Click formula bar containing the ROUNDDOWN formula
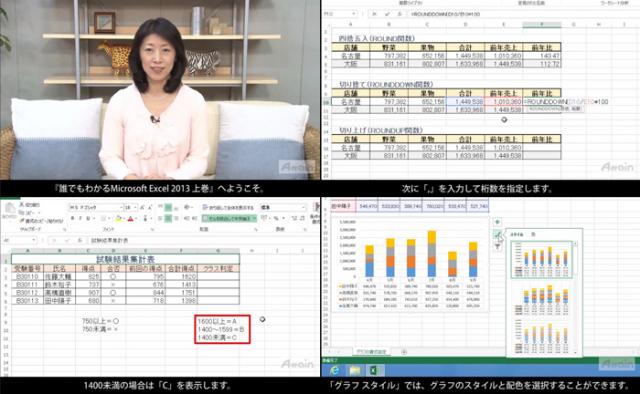This screenshot has width=640, height=394. pos(522,14)
